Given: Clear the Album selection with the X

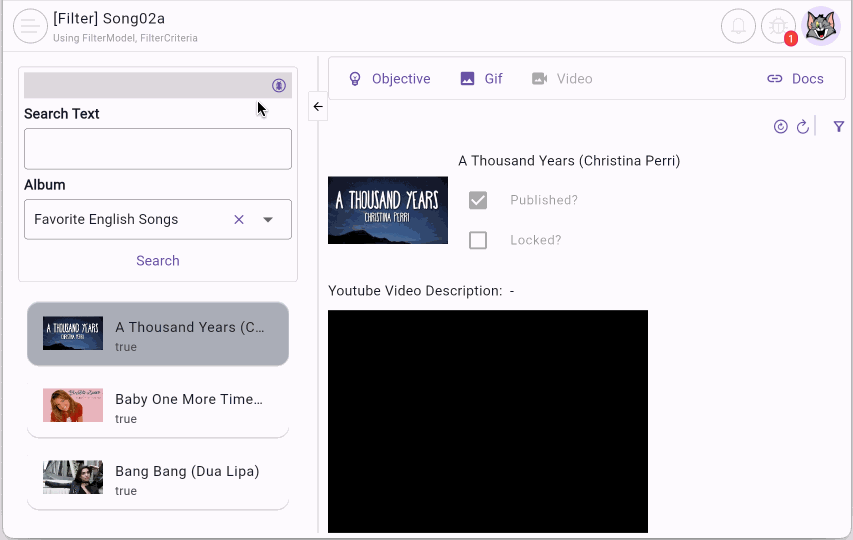Looking at the screenshot, I should pyautogui.click(x=239, y=220).
